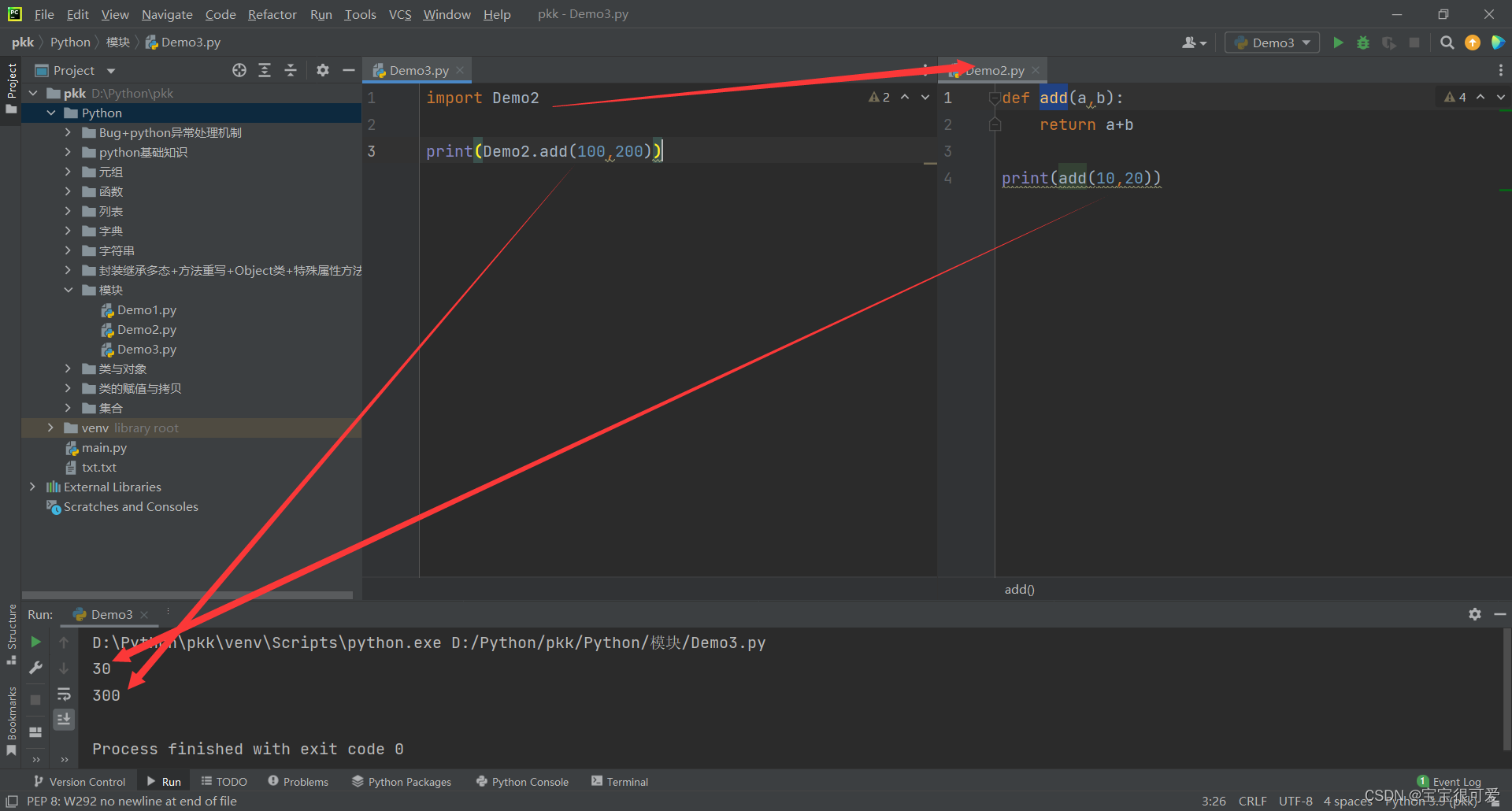Hide the Project panel minus icon
Image resolution: width=1512 pixels, height=811 pixels.
(348, 70)
